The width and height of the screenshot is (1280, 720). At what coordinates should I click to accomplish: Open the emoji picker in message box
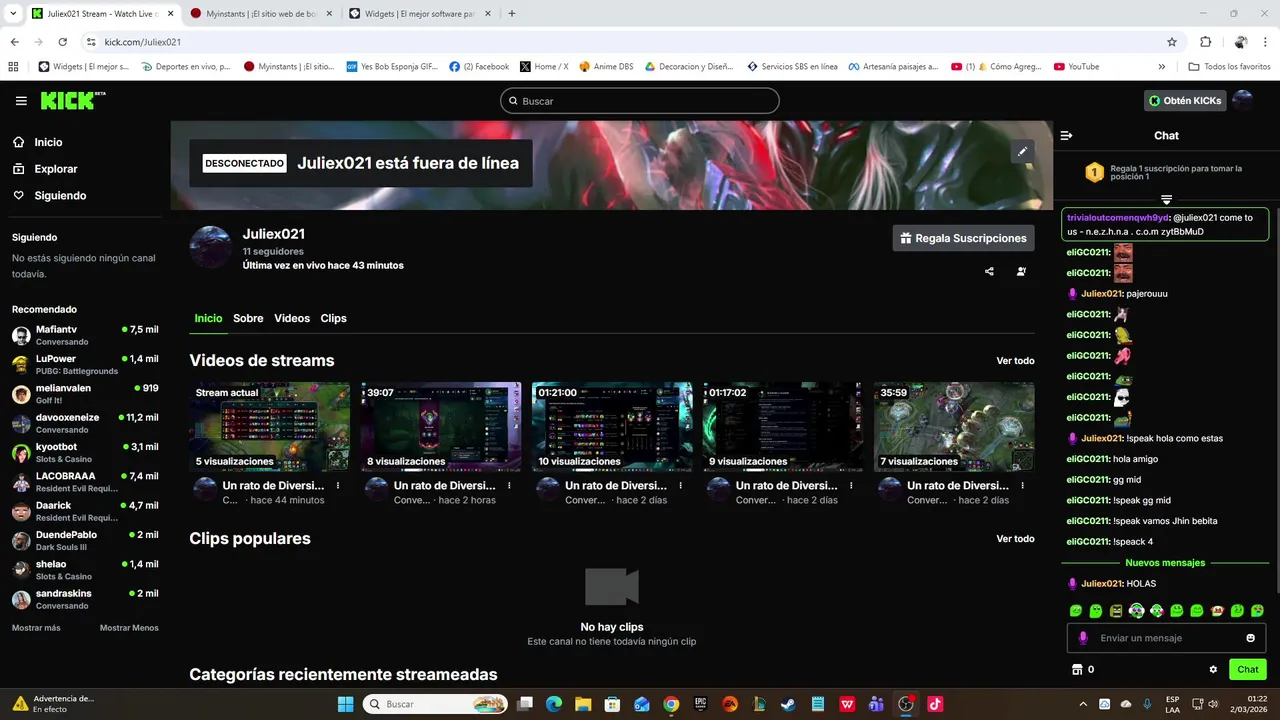click(1250, 638)
